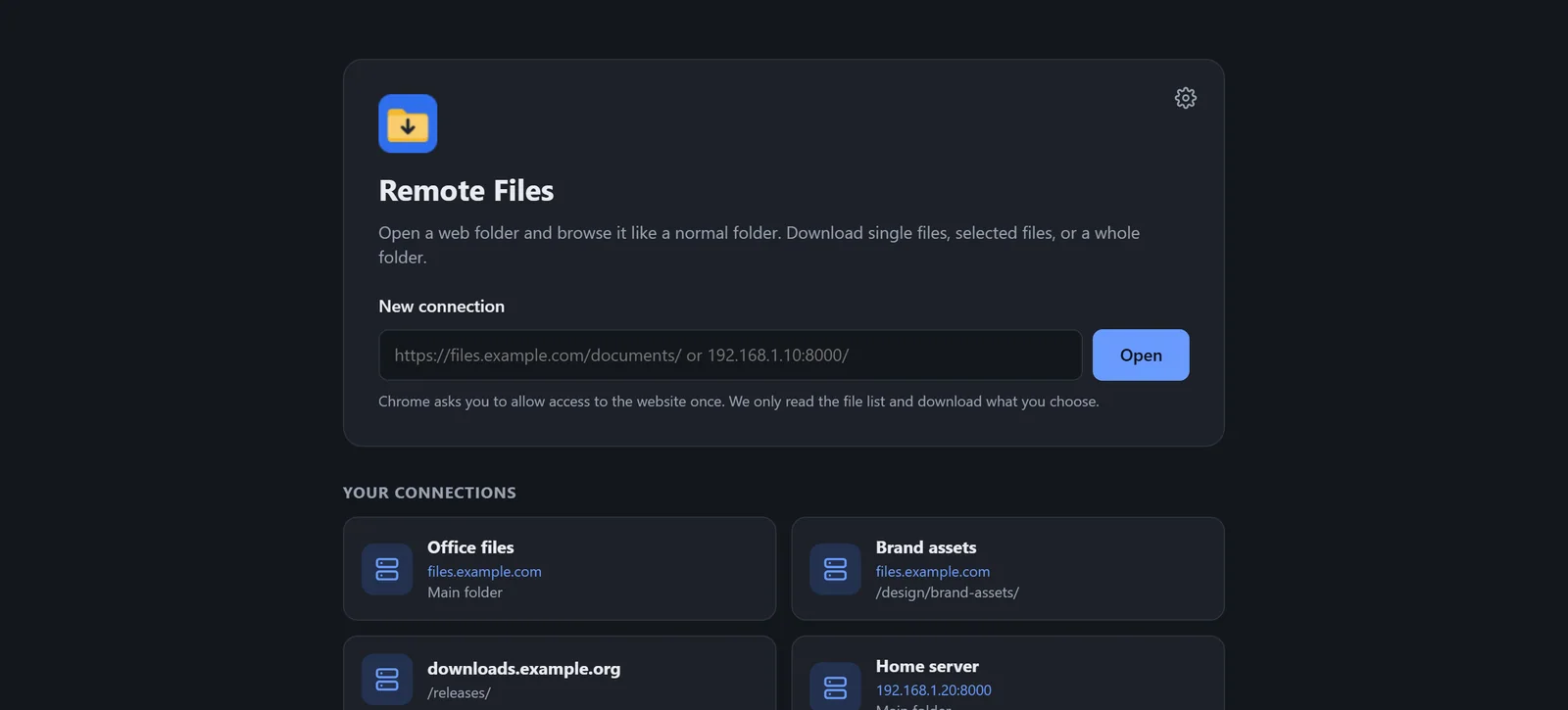Screen dimensions: 1568x710
Task: Click the YOUR CONNECTIONS section heading
Action: point(429,493)
